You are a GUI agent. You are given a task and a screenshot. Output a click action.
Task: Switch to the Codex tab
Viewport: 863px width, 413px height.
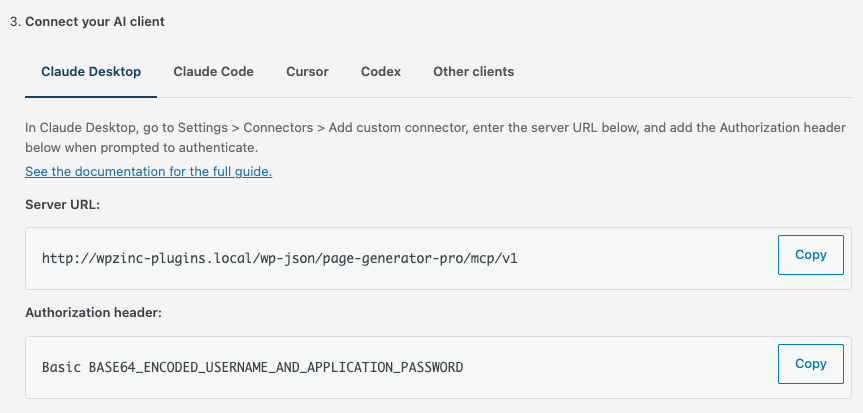(x=381, y=72)
